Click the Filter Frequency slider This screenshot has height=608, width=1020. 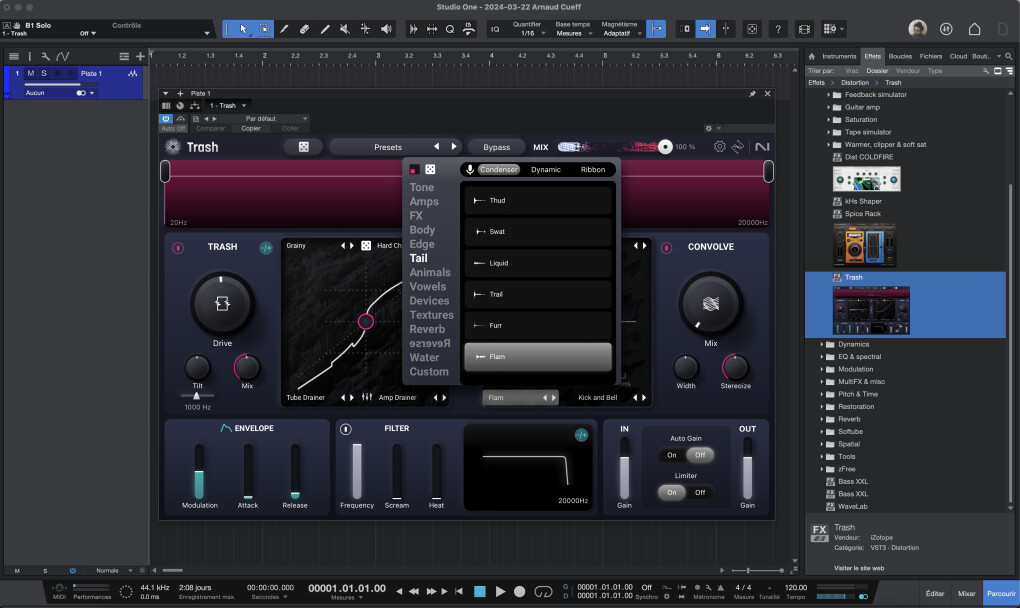(x=357, y=471)
